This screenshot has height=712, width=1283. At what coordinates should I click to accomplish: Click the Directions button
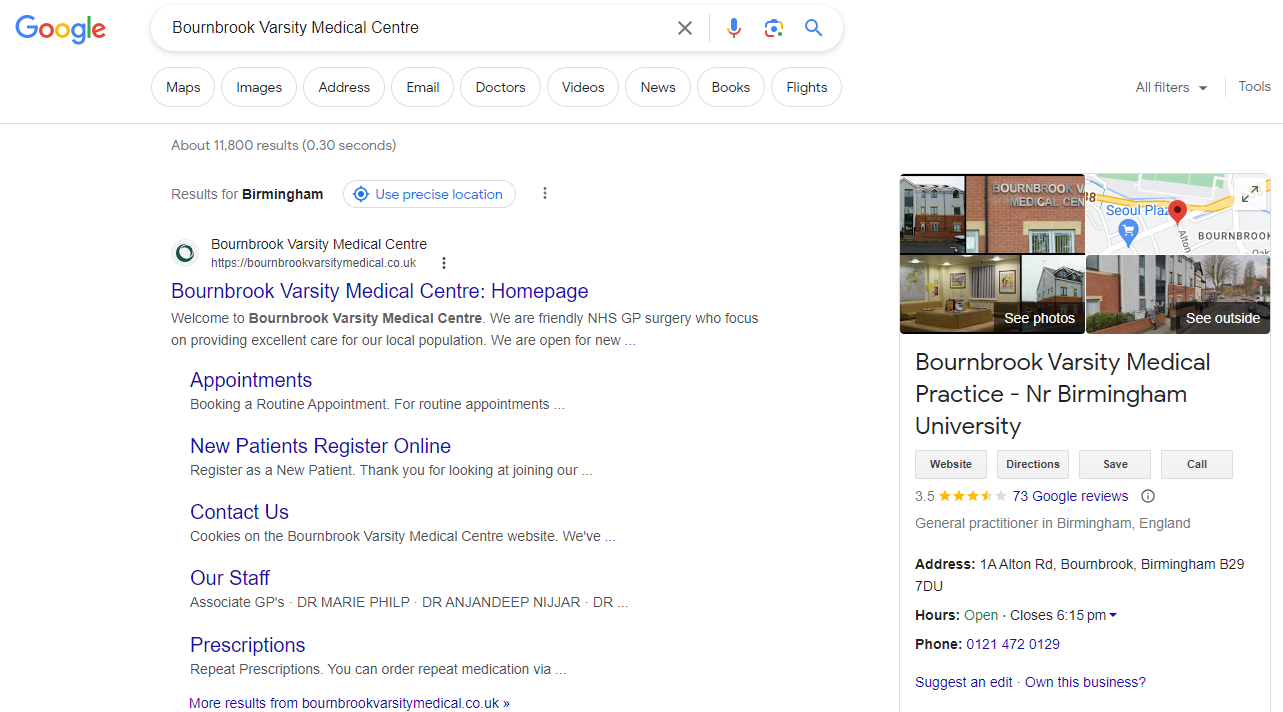click(1033, 464)
